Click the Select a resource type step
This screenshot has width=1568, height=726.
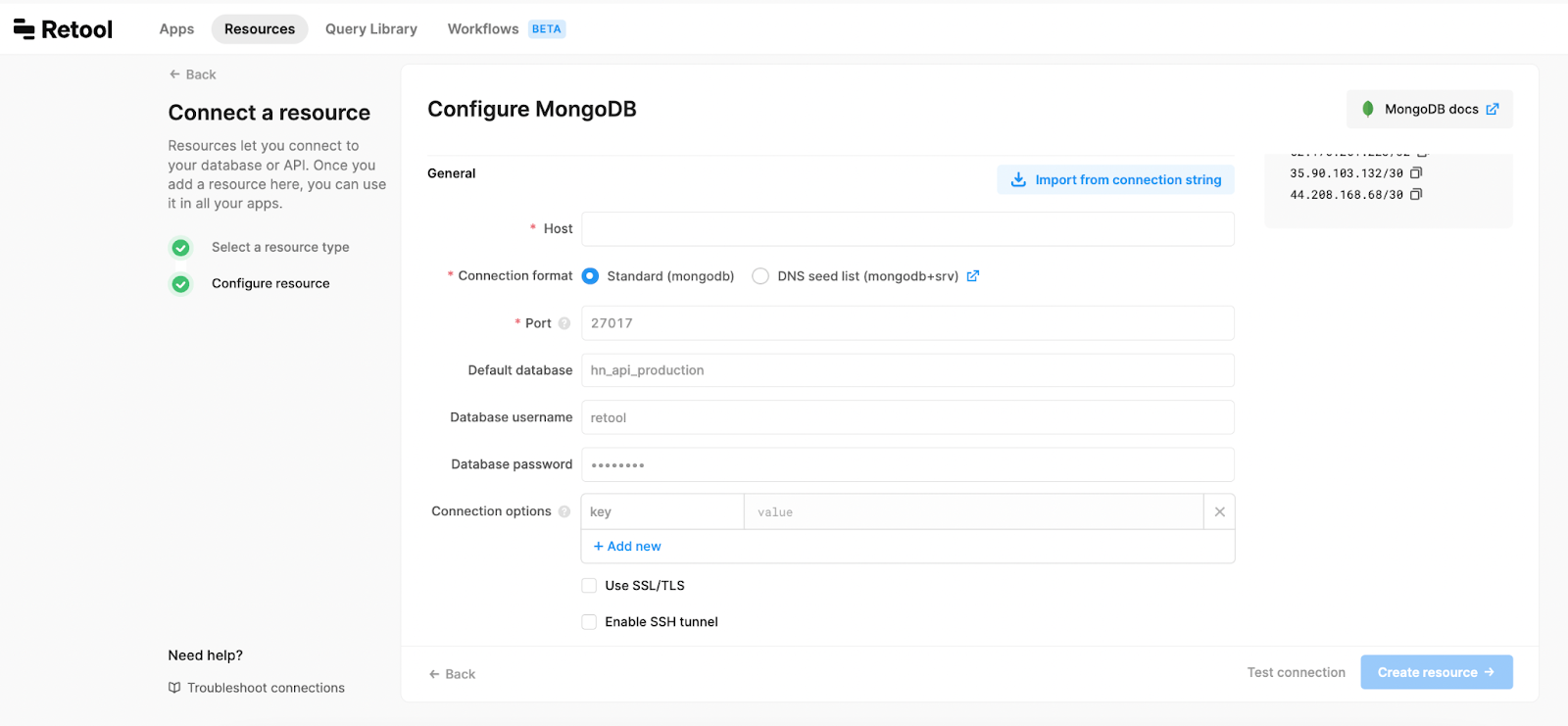tap(280, 248)
